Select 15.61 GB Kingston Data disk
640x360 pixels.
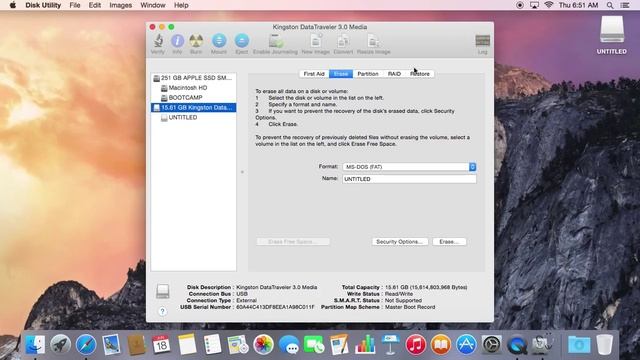(193, 107)
